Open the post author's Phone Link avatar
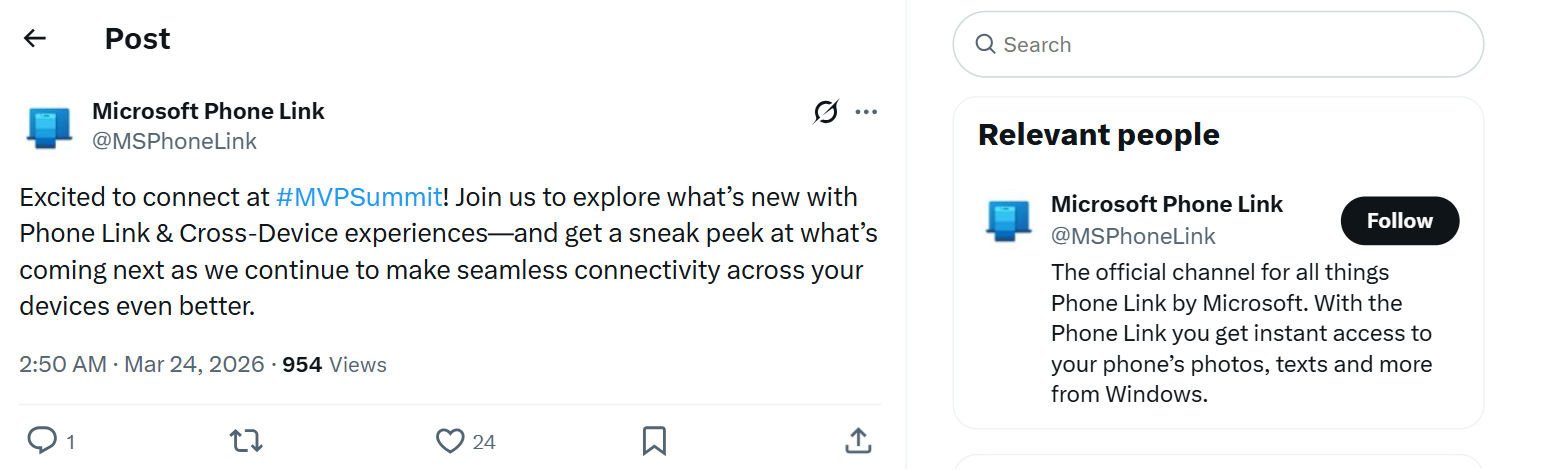The image size is (1552, 470). coord(48,127)
